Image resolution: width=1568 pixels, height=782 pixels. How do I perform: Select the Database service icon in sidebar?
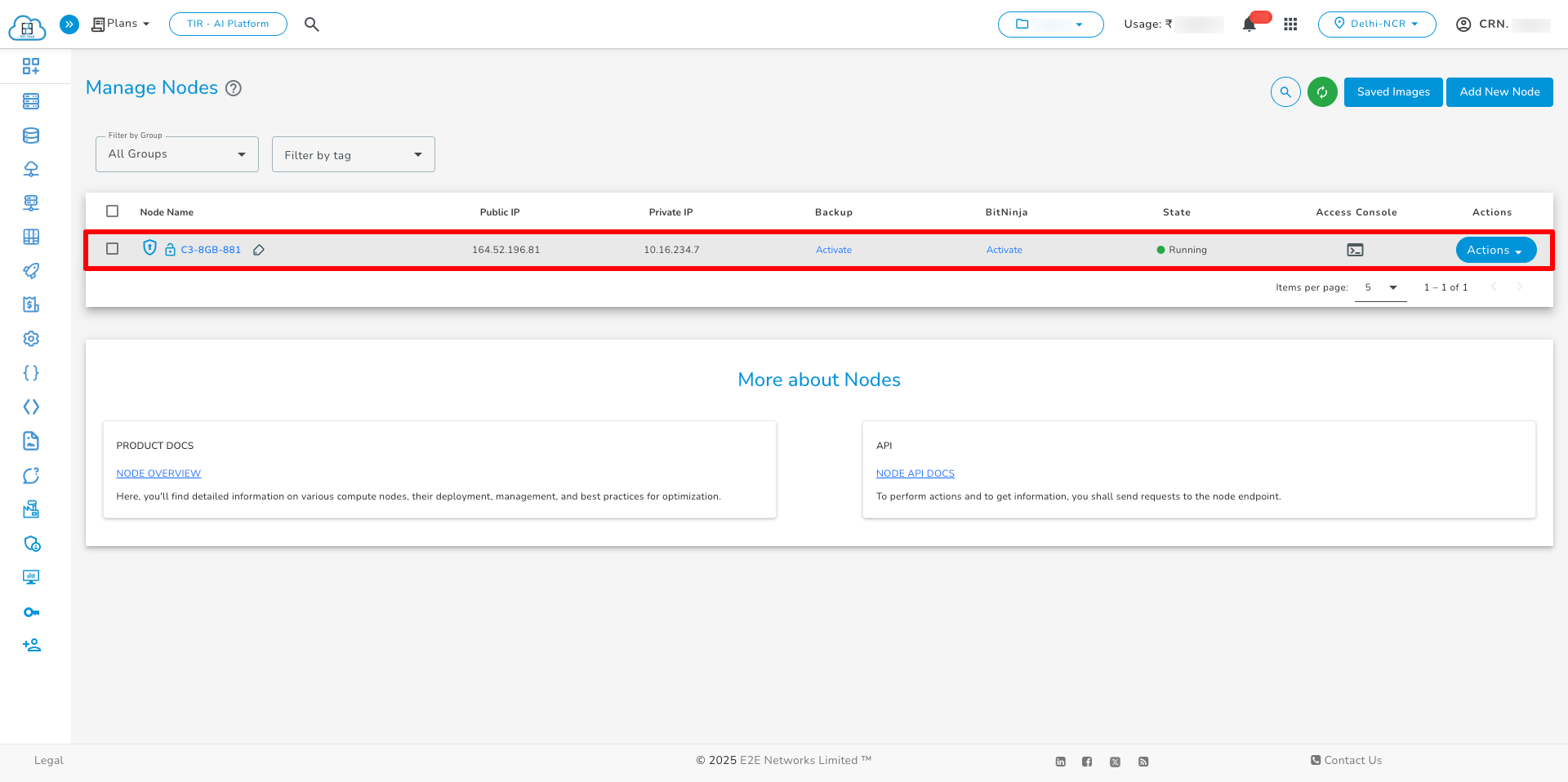click(31, 136)
